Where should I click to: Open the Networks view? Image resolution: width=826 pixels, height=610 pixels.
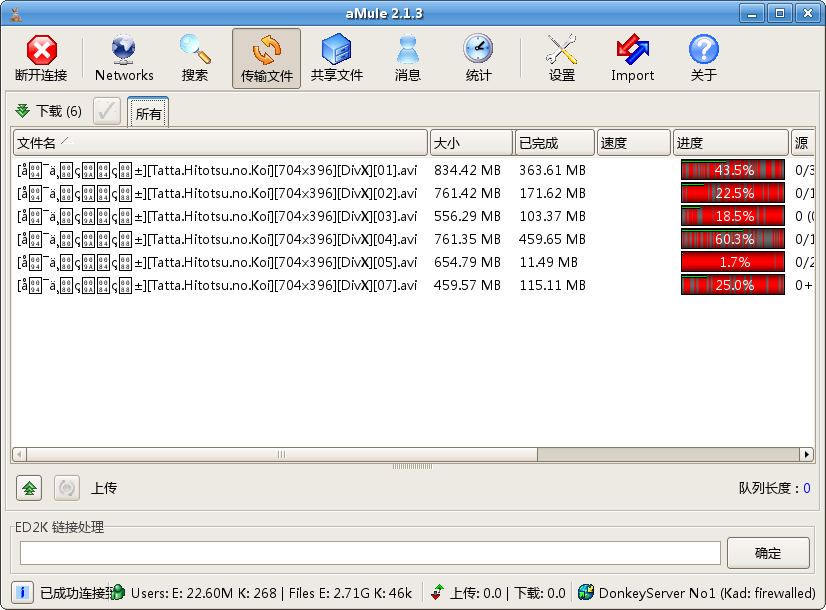coord(124,58)
